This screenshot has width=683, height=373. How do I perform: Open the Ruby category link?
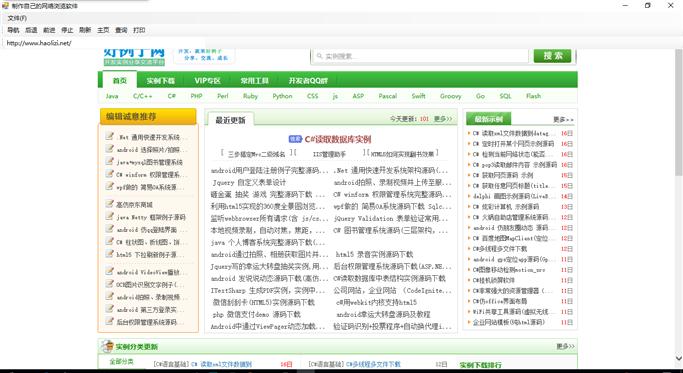click(x=250, y=96)
